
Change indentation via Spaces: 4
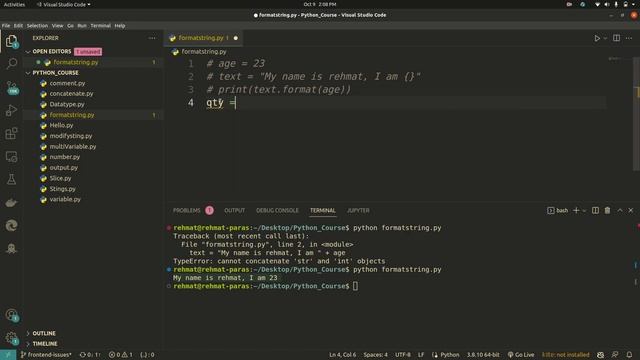point(376,355)
